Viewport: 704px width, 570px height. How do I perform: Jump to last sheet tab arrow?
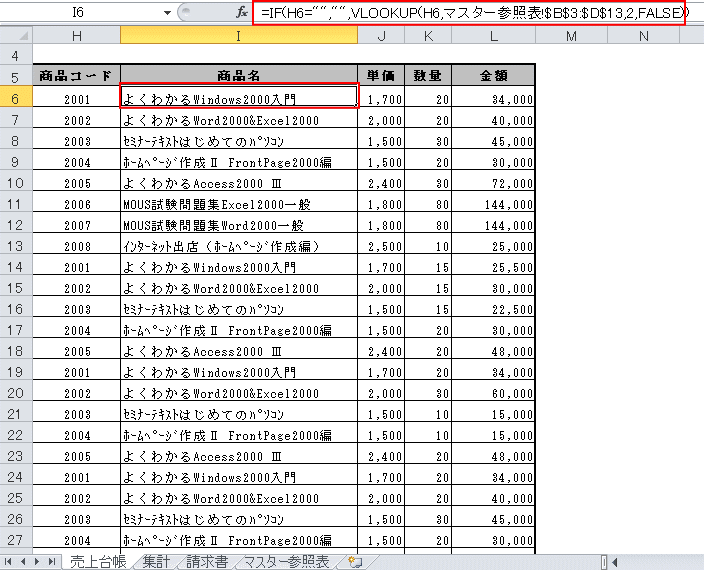click(x=52, y=562)
